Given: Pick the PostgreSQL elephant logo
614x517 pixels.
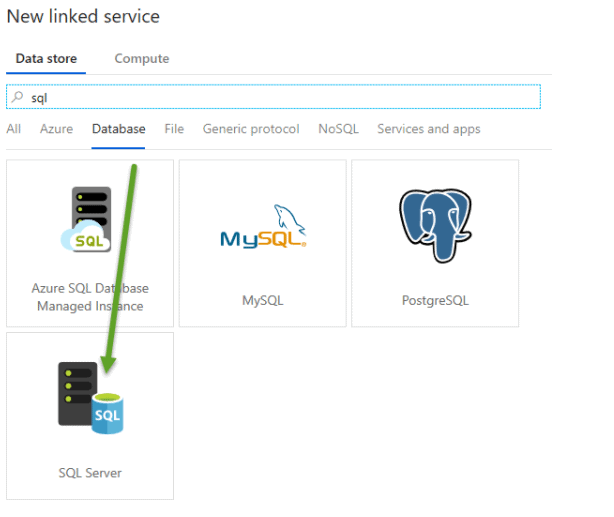Looking at the screenshot, I should point(435,226).
